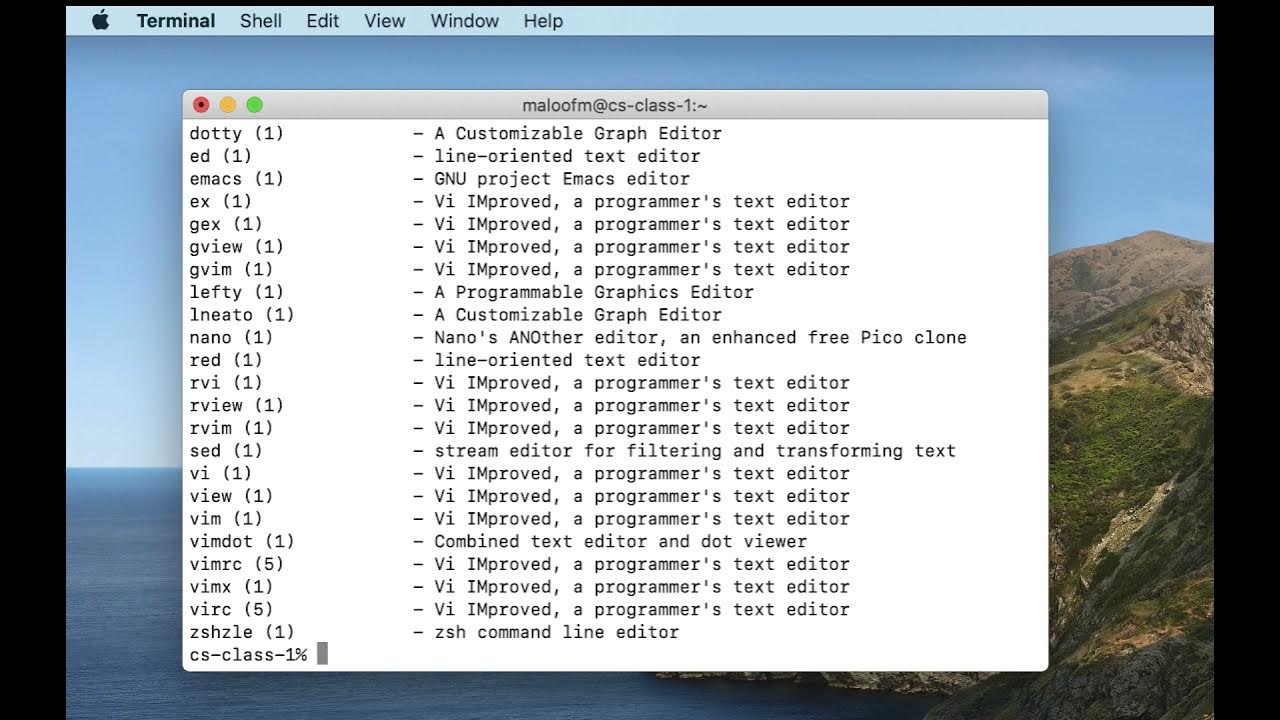Click the emacs (1) entry
This screenshot has width=1280, height=720.
click(237, 179)
